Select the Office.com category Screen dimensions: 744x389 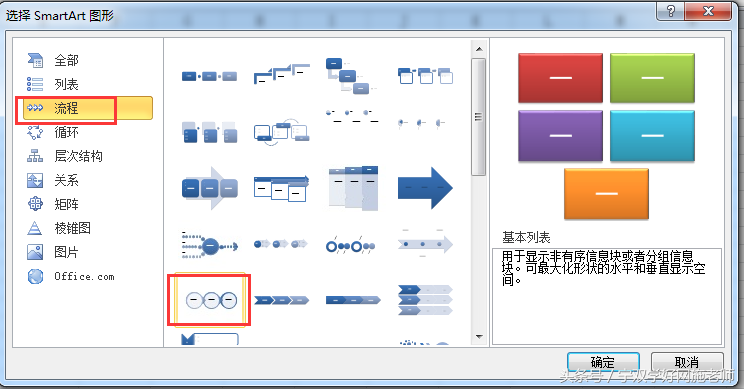point(84,276)
